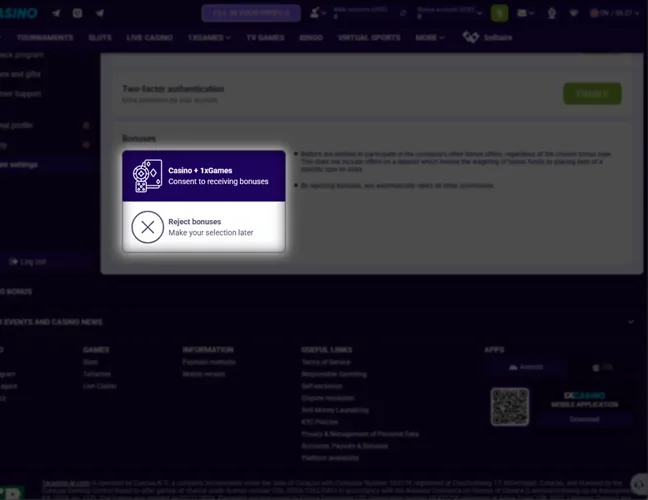Click the award icon beside the envelope
648x500 pixels.
552,13
